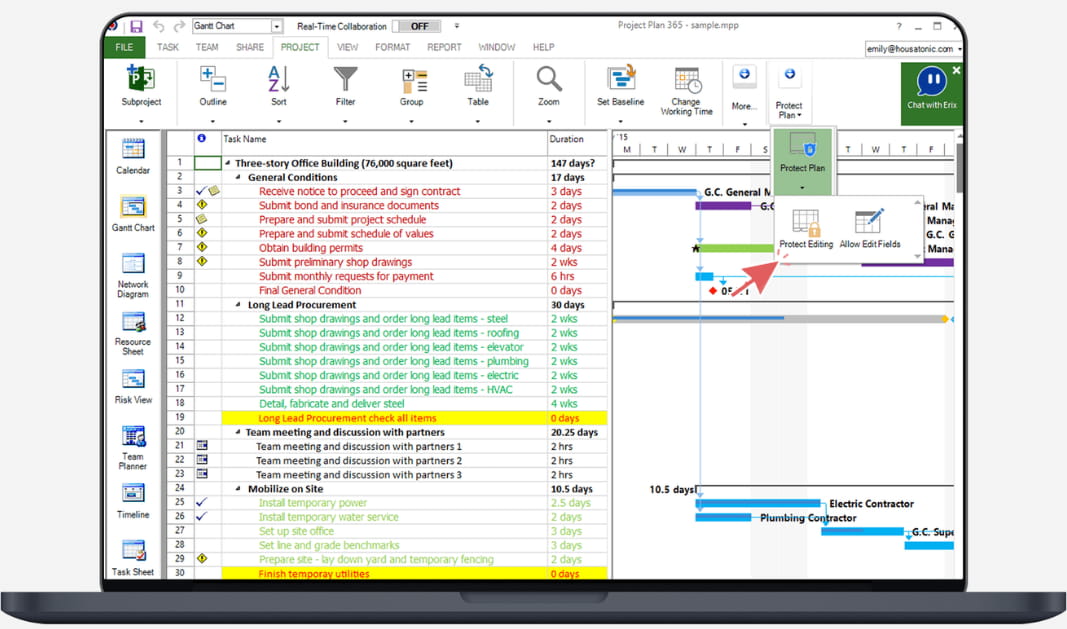Click duration '147 days?' cell
This screenshot has height=629, width=1067.
577,163
